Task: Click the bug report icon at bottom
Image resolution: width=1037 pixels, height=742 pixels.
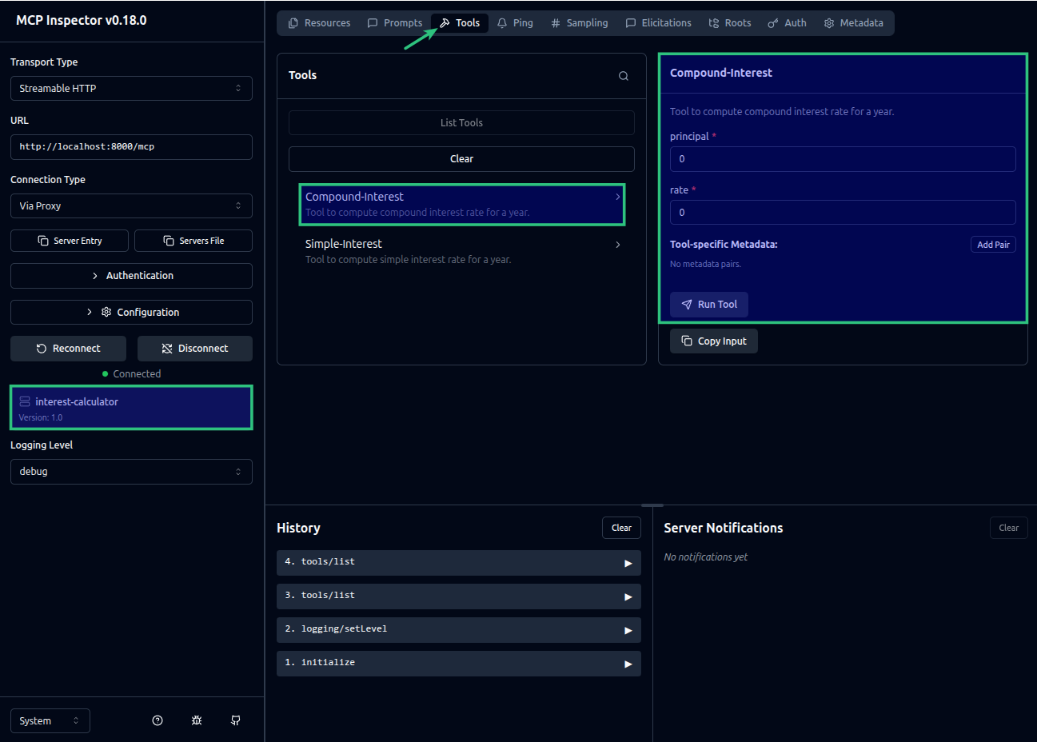Action: [x=196, y=720]
